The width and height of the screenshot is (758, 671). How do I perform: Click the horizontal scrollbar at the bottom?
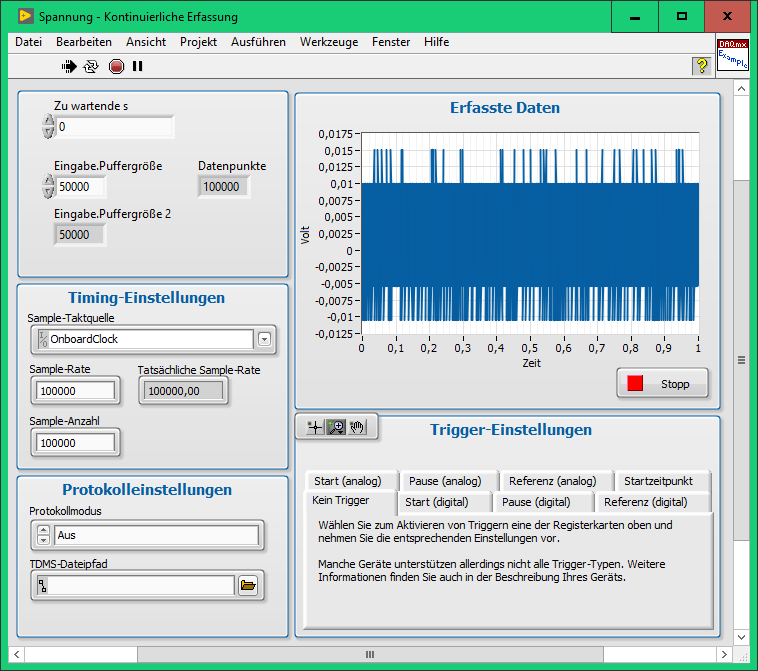pyautogui.click(x=369, y=655)
